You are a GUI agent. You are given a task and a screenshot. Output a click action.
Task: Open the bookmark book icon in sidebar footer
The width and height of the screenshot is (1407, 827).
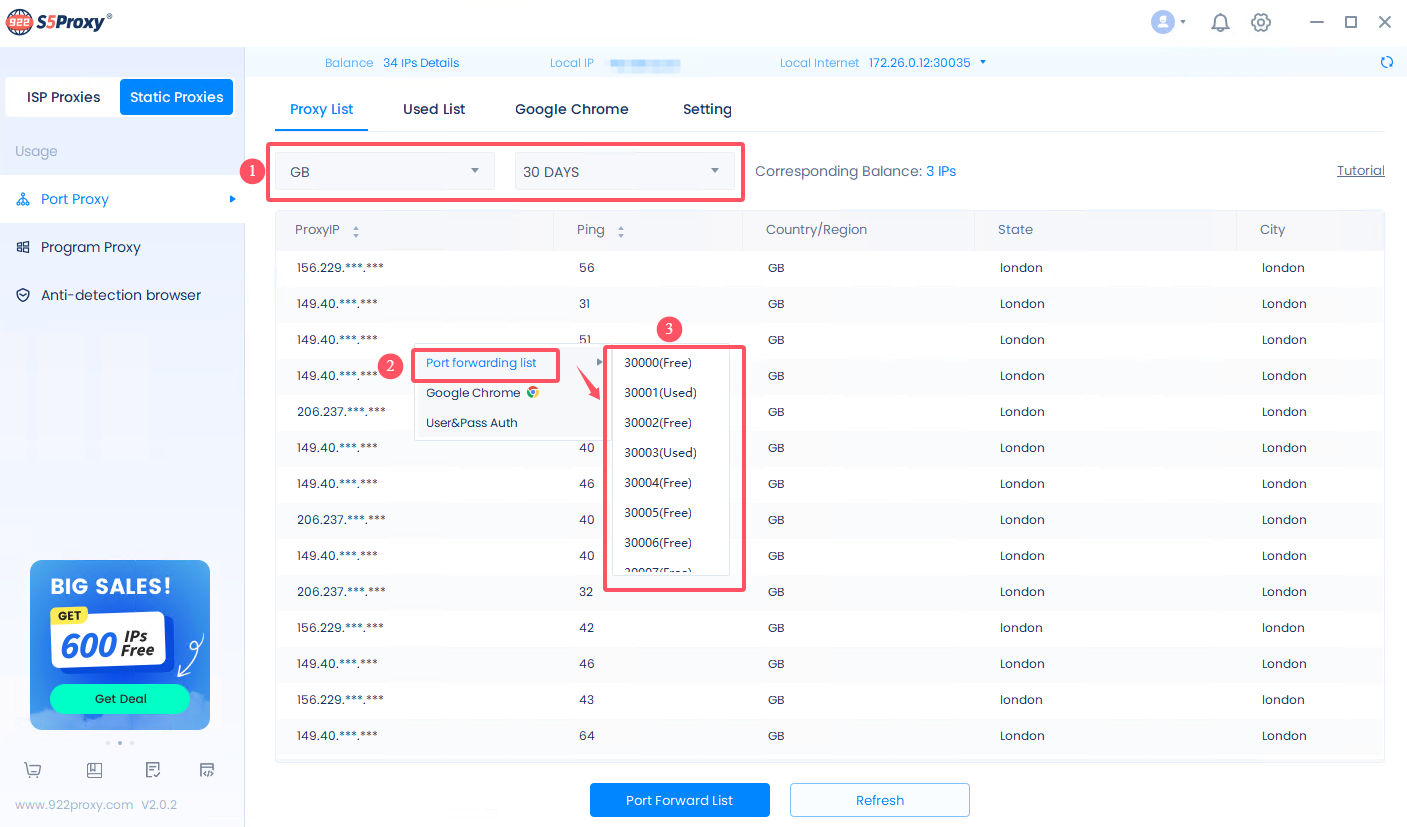tap(94, 770)
